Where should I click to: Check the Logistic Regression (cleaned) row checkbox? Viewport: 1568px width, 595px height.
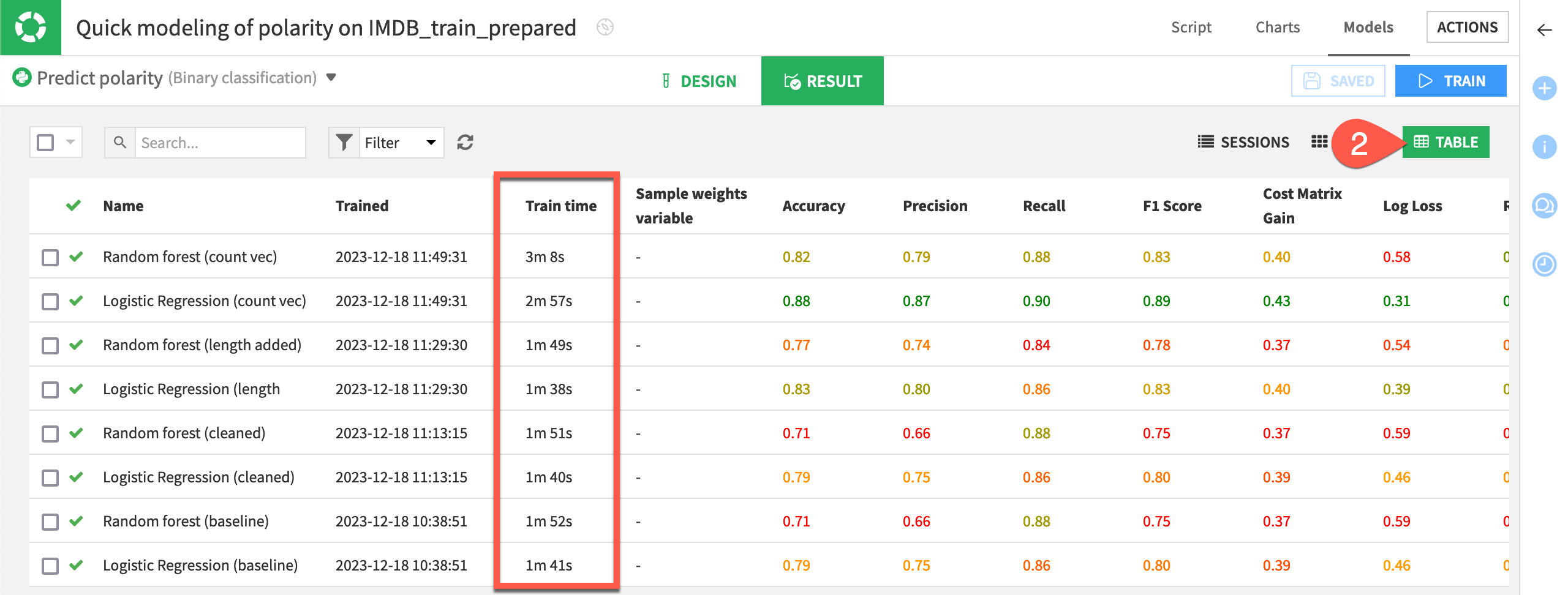point(50,477)
